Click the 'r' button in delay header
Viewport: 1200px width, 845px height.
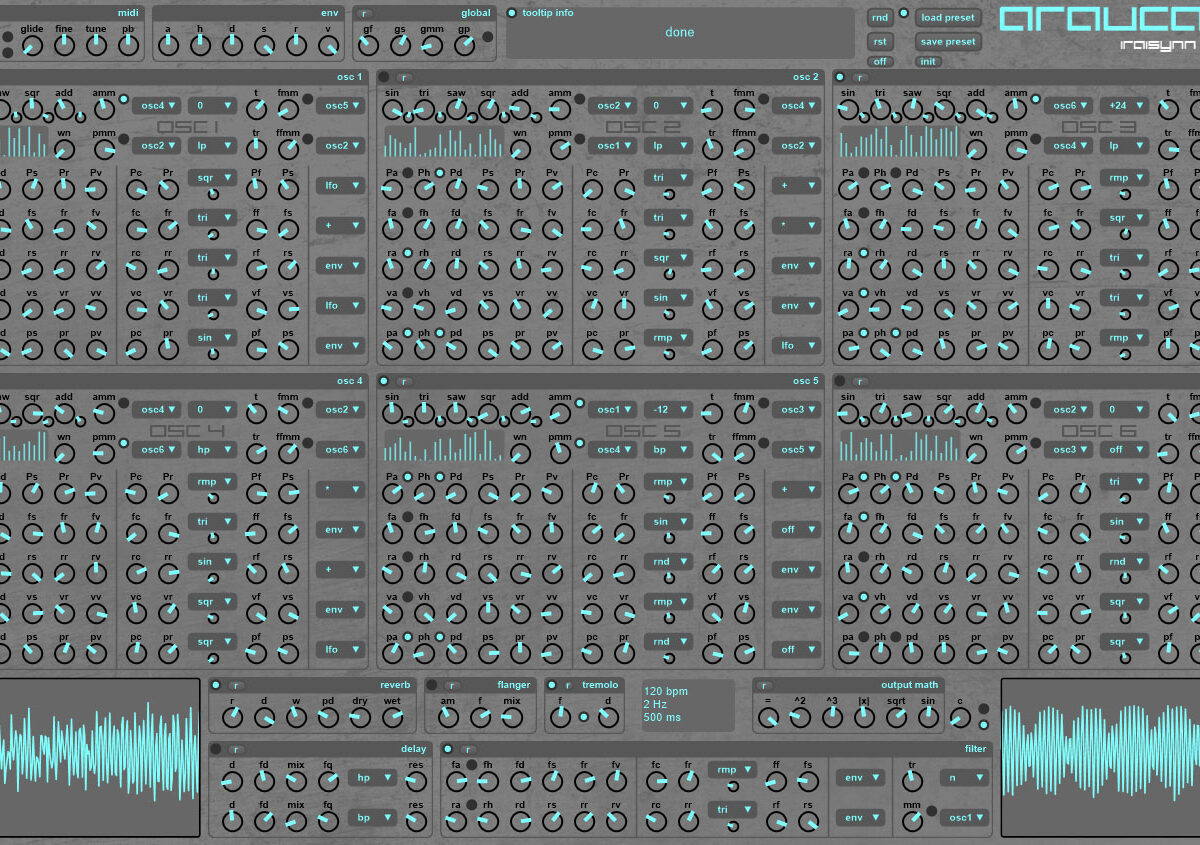tap(236, 749)
